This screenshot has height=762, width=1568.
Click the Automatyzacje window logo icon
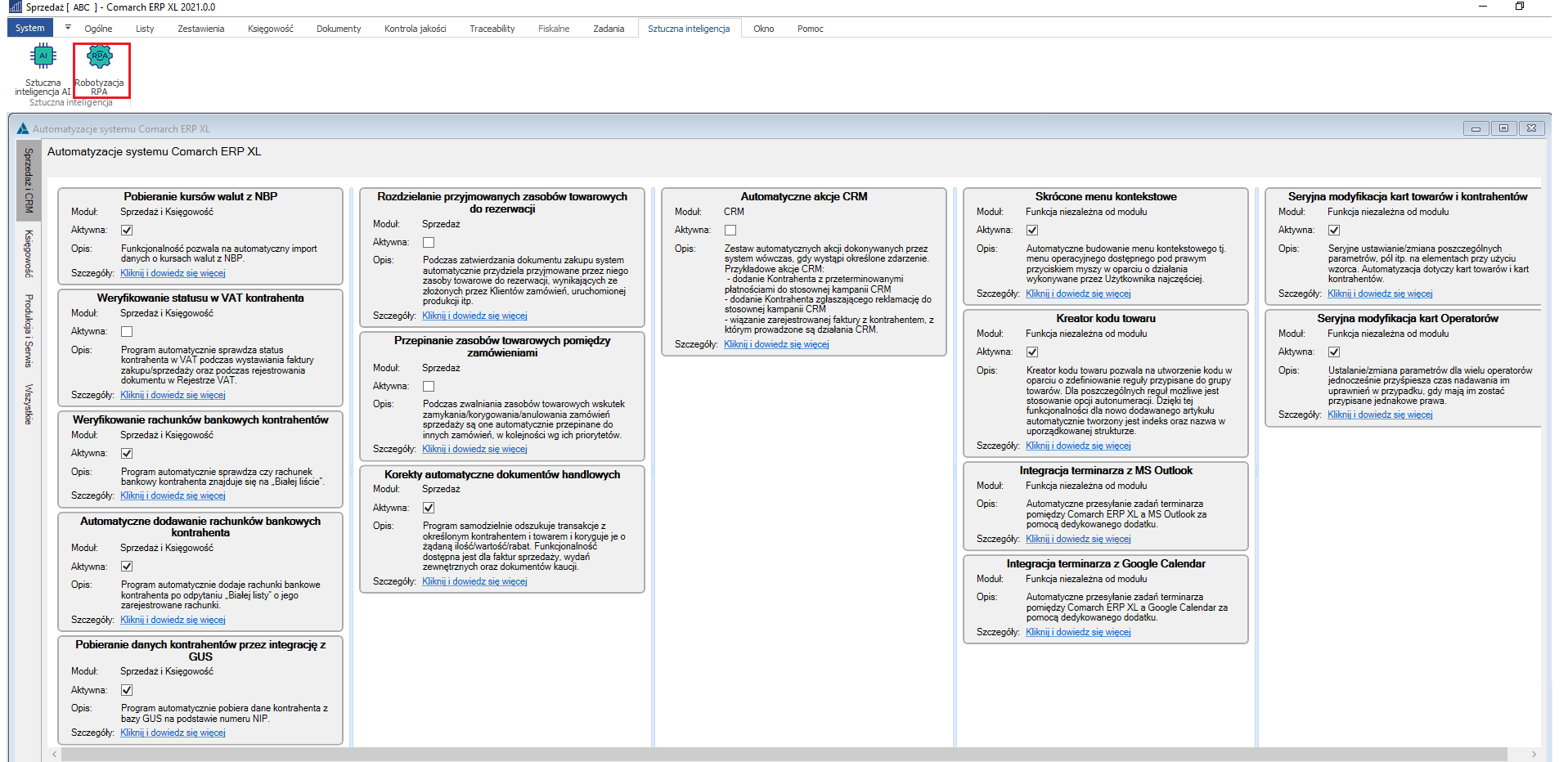pyautogui.click(x=23, y=128)
